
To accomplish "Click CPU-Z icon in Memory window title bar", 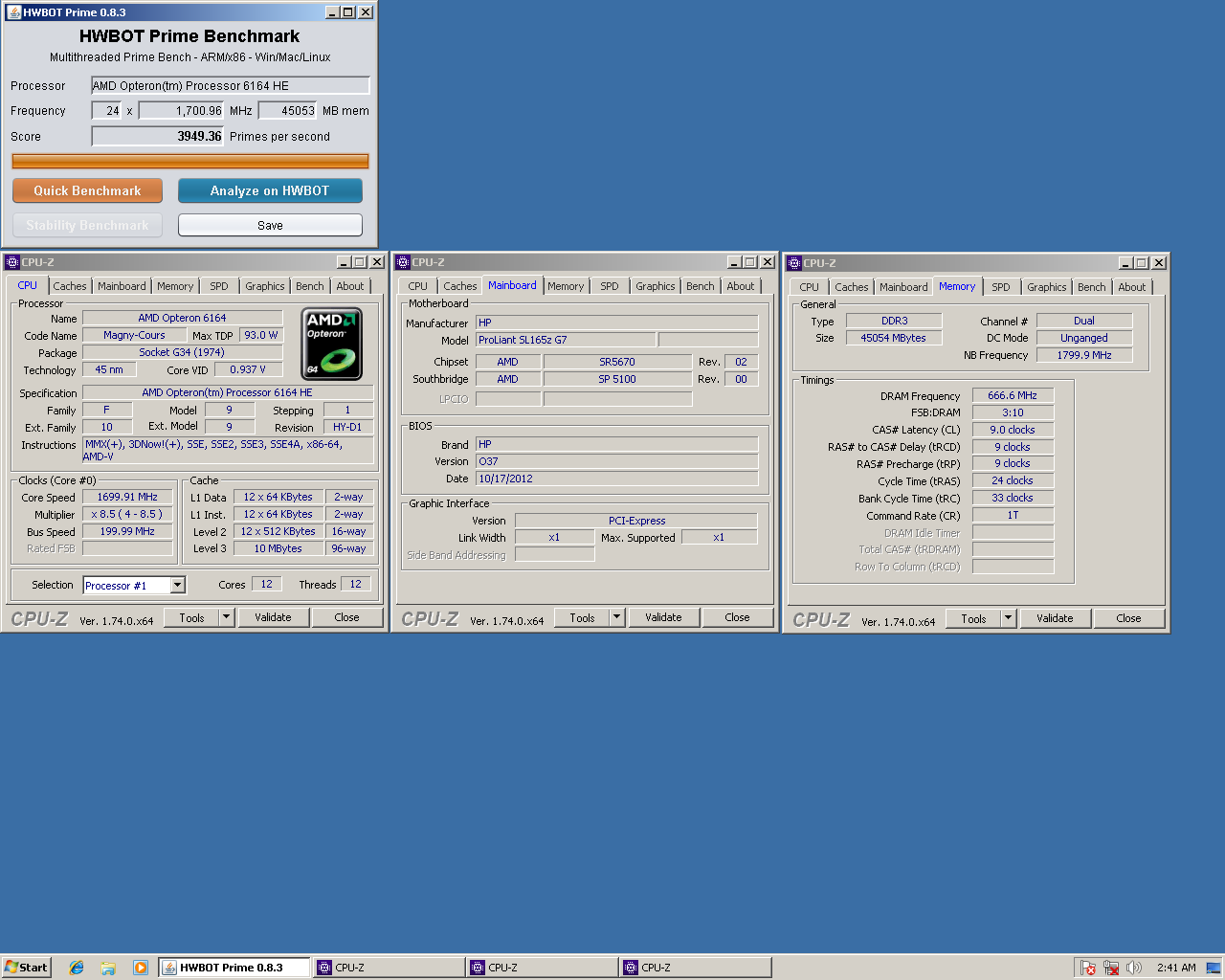I will 793,262.
